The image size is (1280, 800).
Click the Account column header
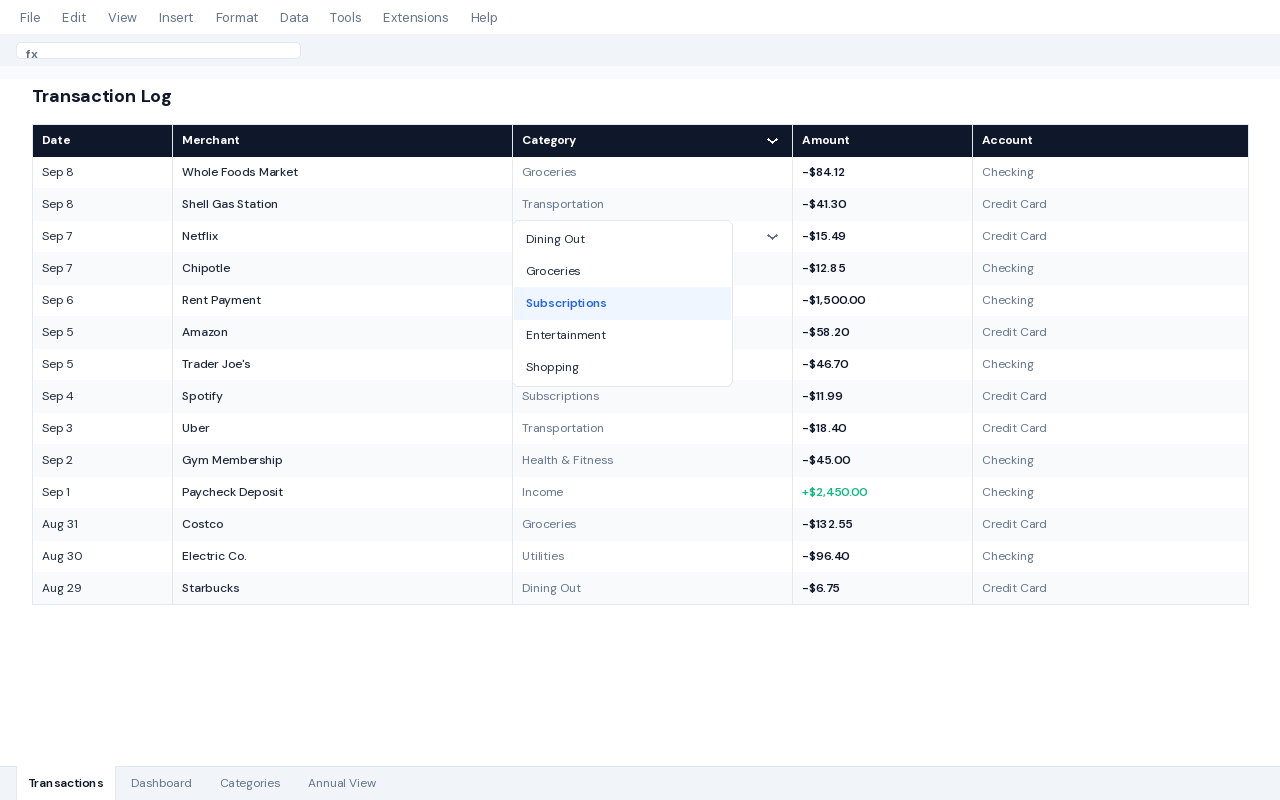pyautogui.click(x=1110, y=141)
